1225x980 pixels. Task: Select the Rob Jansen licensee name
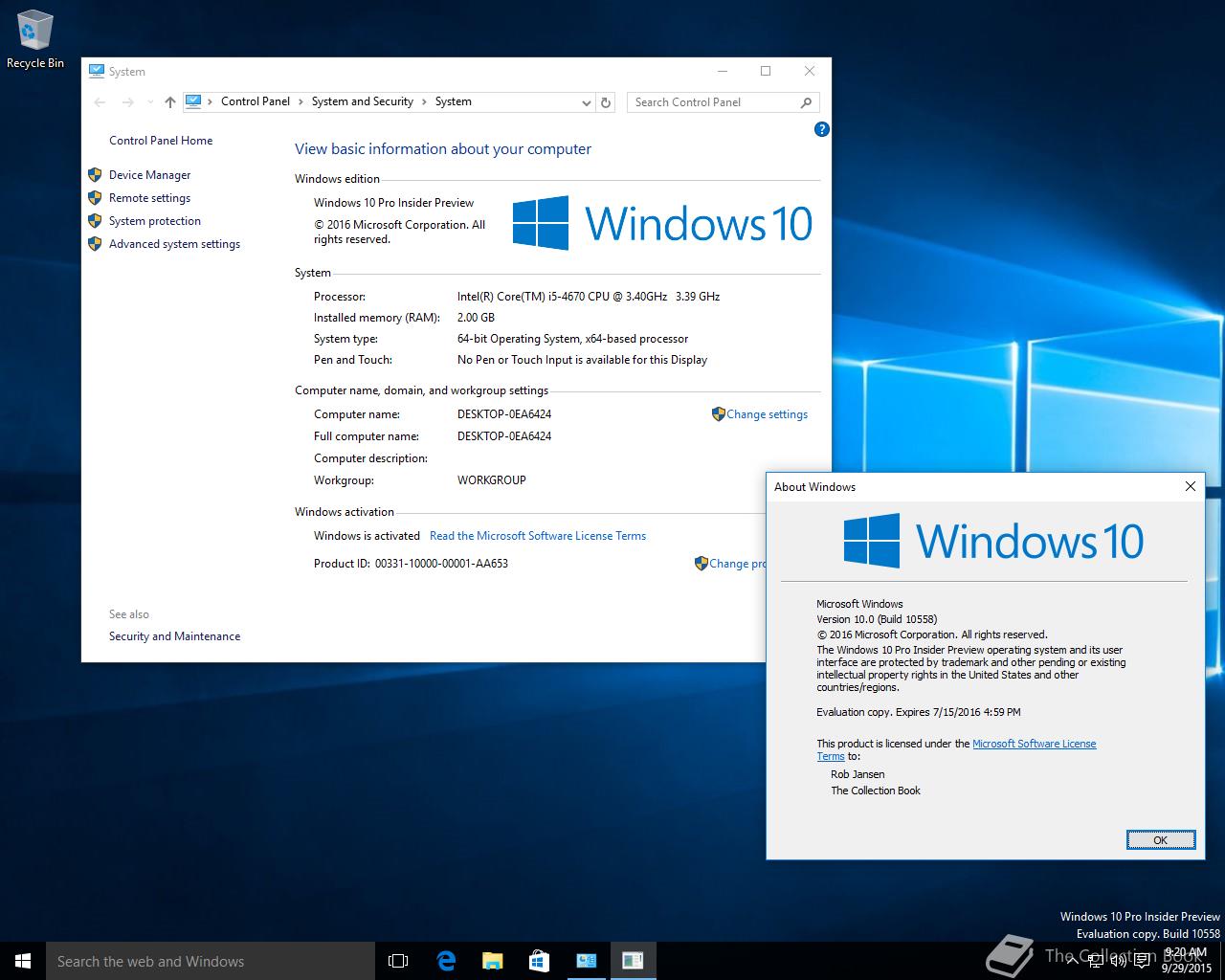click(857, 774)
